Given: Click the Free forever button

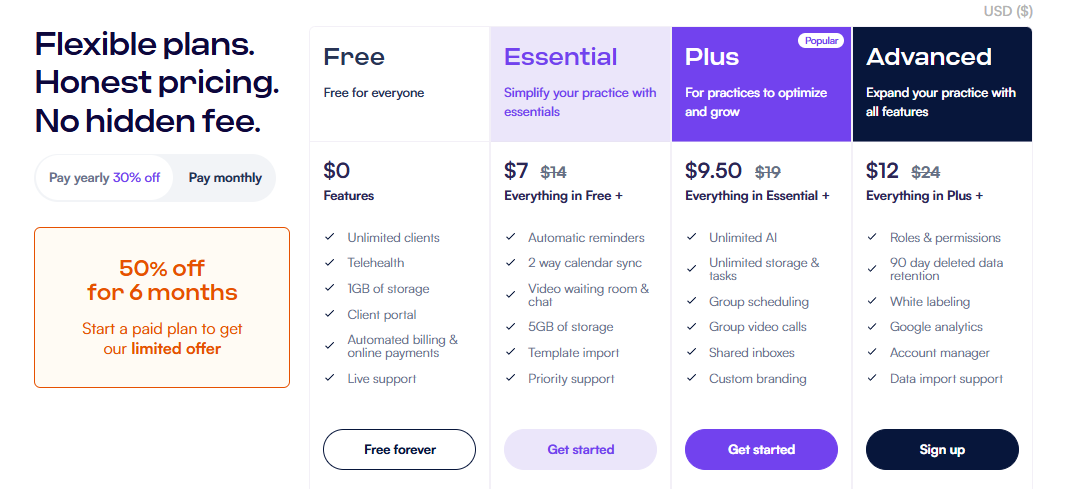Looking at the screenshot, I should pos(399,449).
